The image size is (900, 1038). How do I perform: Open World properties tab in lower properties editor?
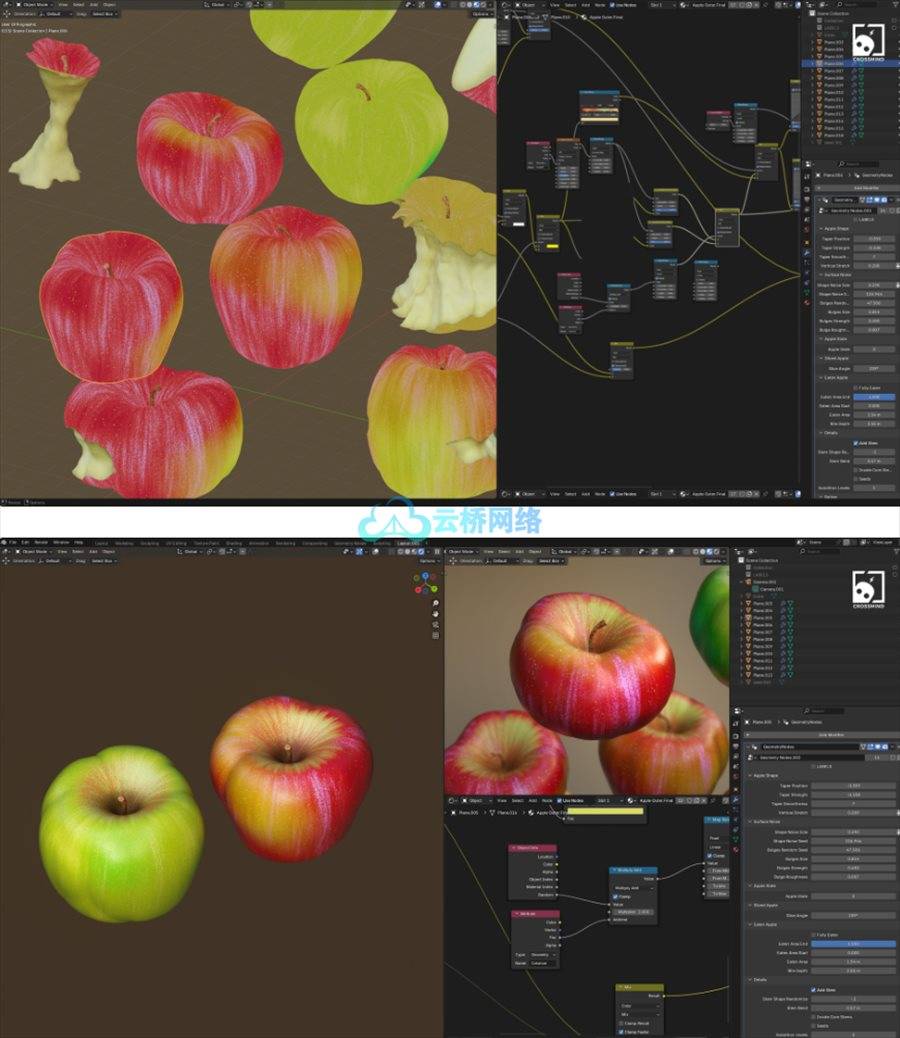(x=735, y=777)
